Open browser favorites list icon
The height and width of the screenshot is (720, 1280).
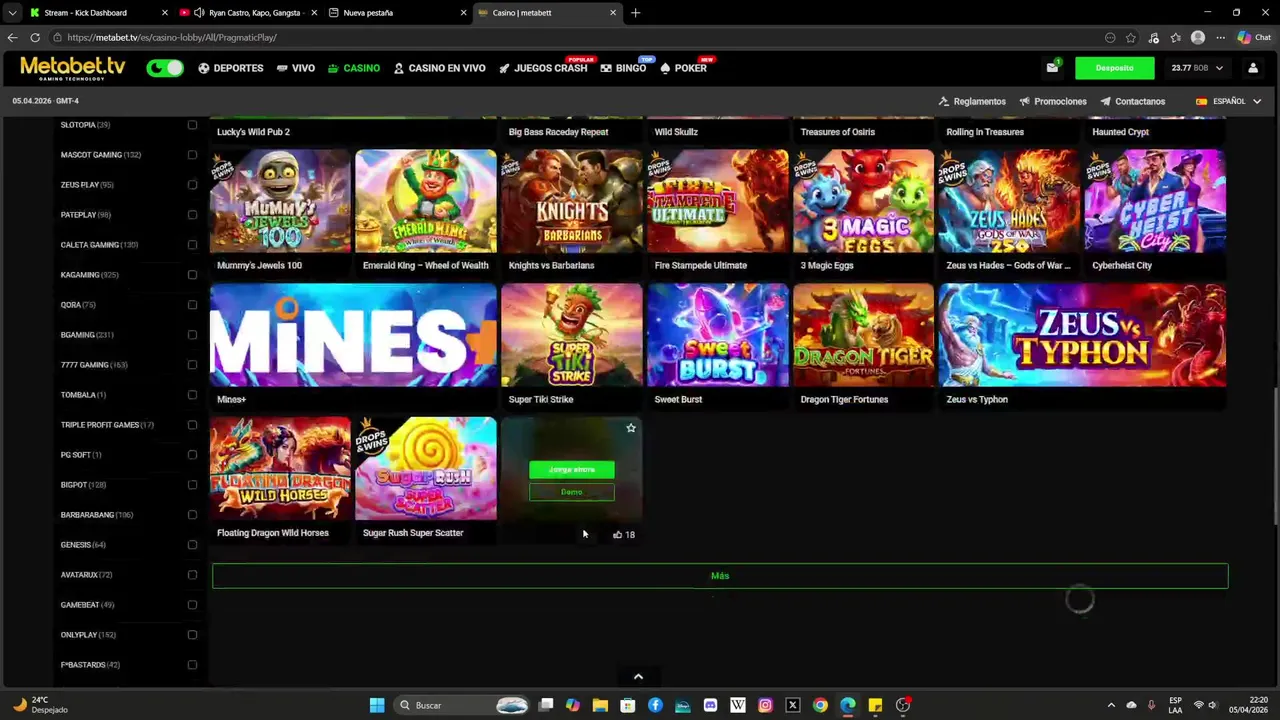[1176, 38]
